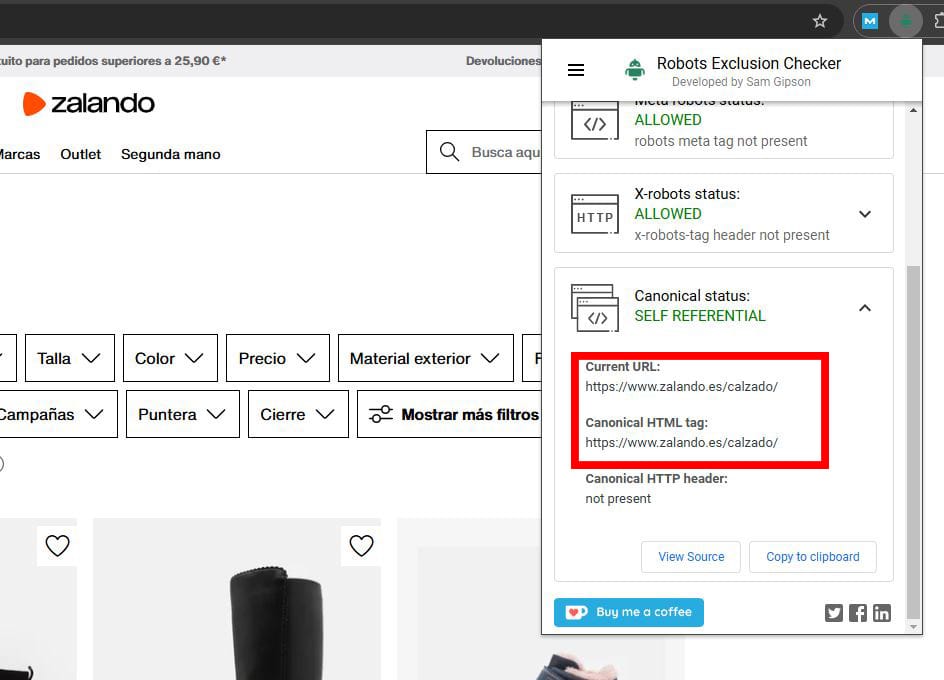This screenshot has height=680, width=944.
Task: Click the scrollbar up arrow in popup
Action: coord(913,110)
